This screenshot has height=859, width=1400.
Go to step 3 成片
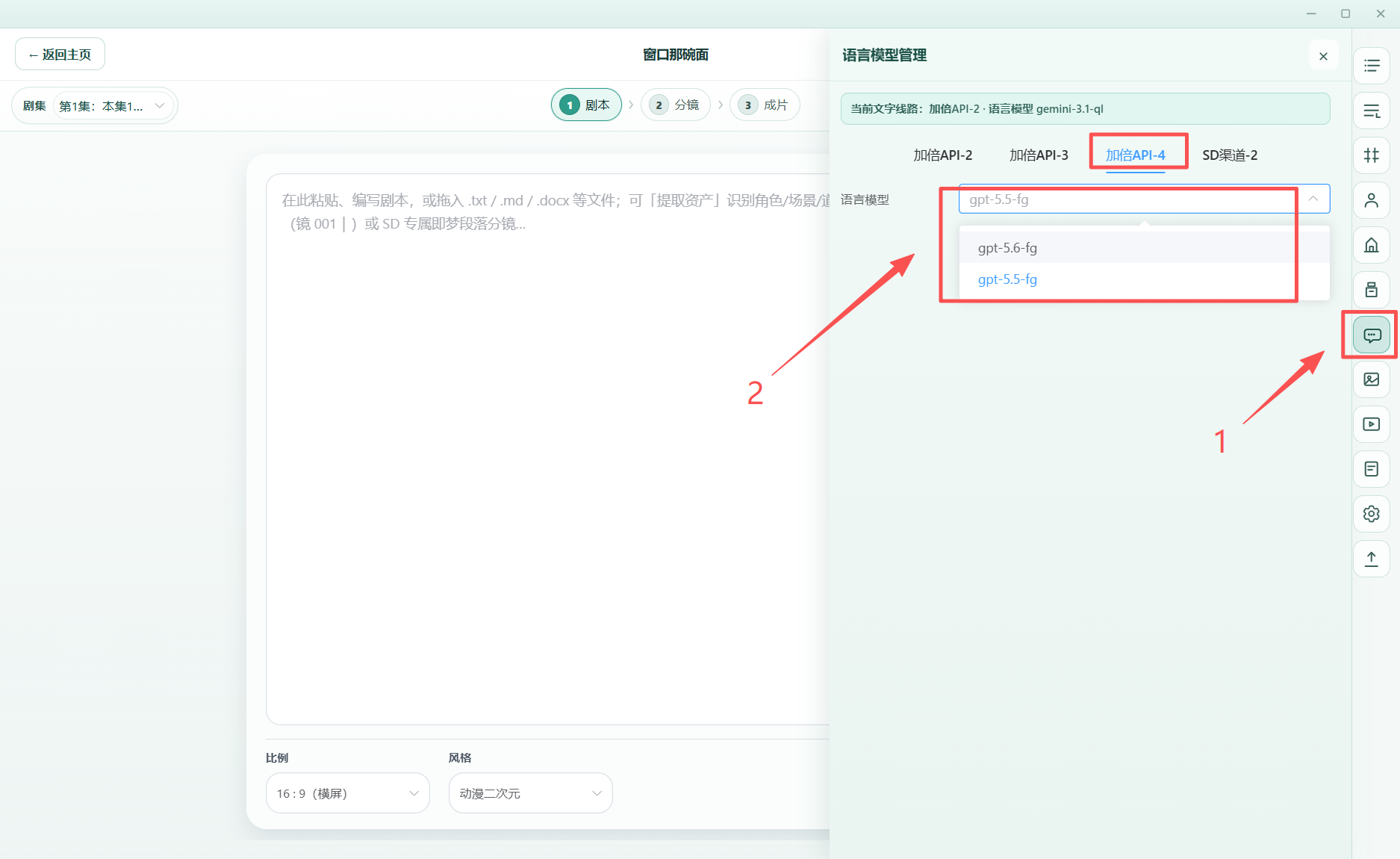tap(764, 105)
